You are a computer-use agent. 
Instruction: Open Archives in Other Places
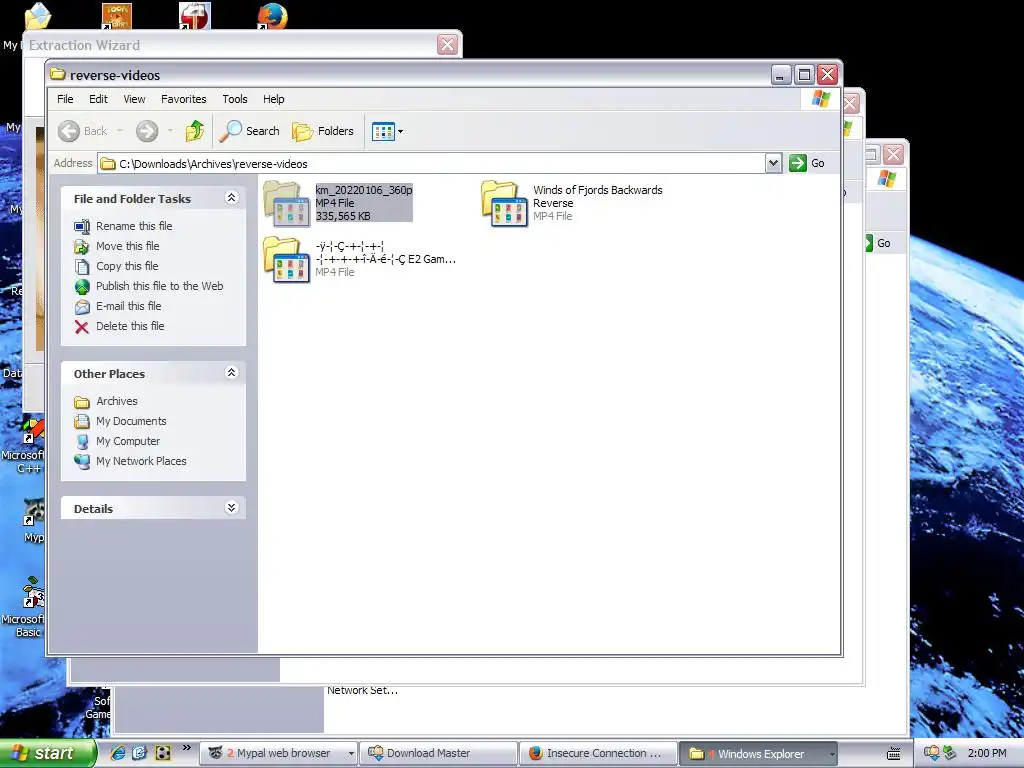tap(116, 401)
